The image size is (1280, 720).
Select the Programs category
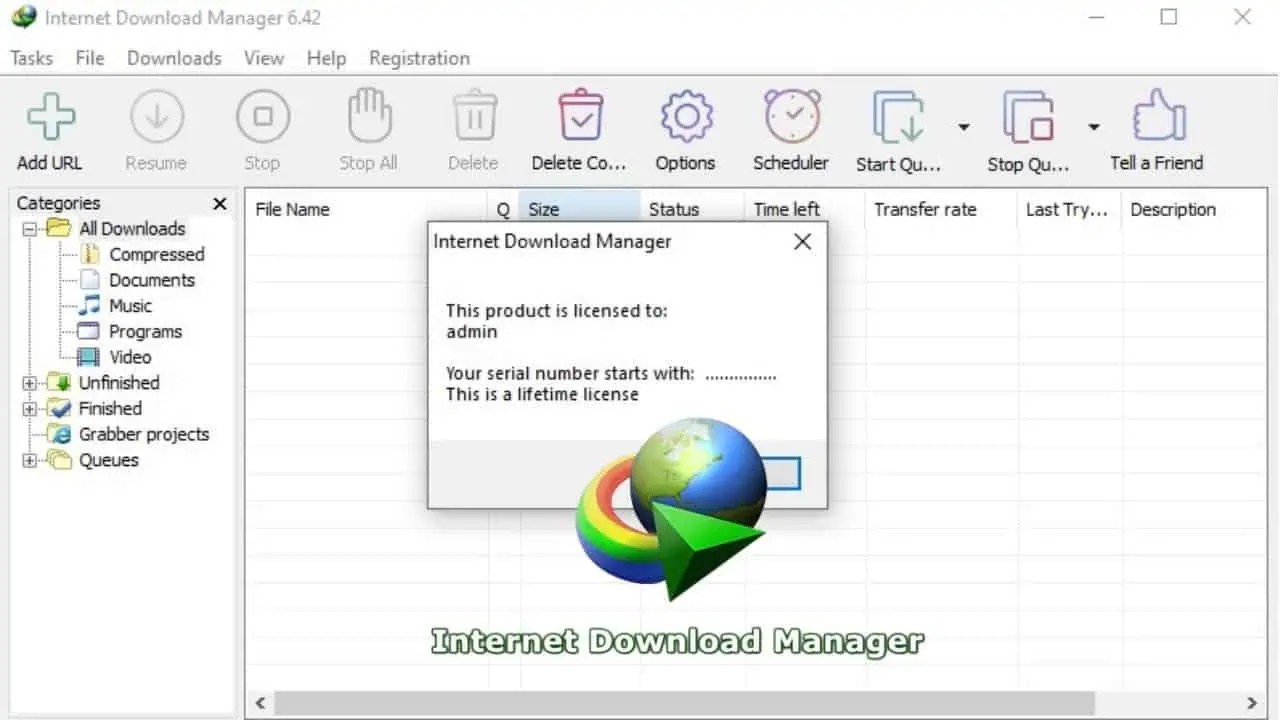tap(145, 331)
